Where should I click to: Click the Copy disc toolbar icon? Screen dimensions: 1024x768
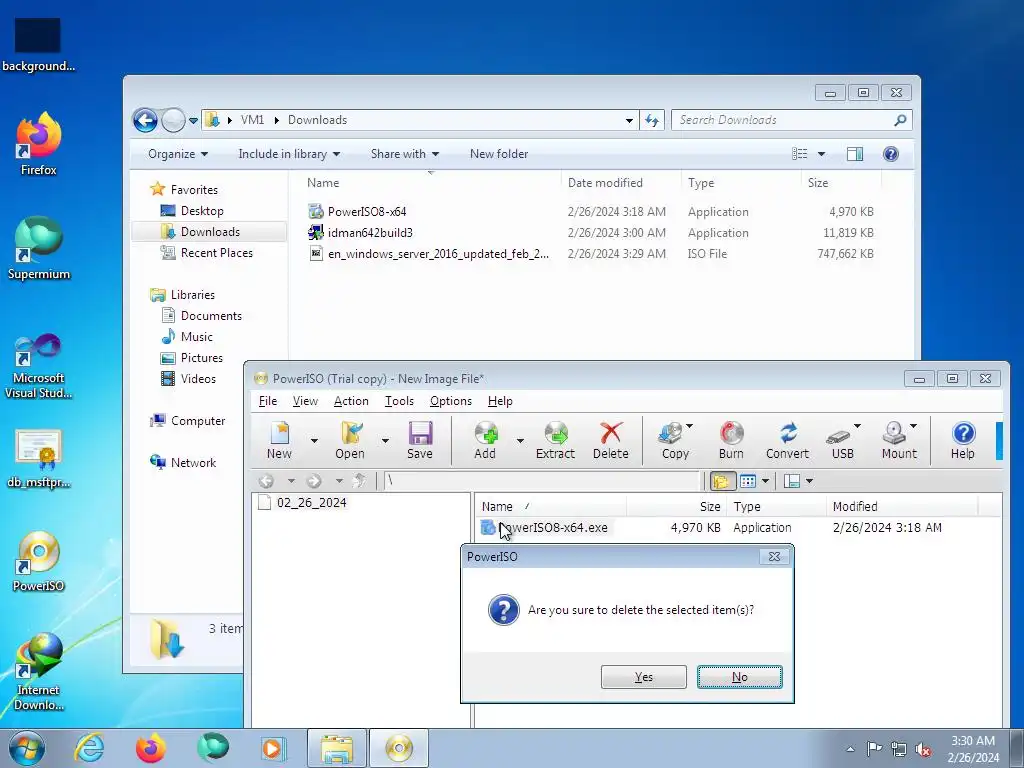673,440
